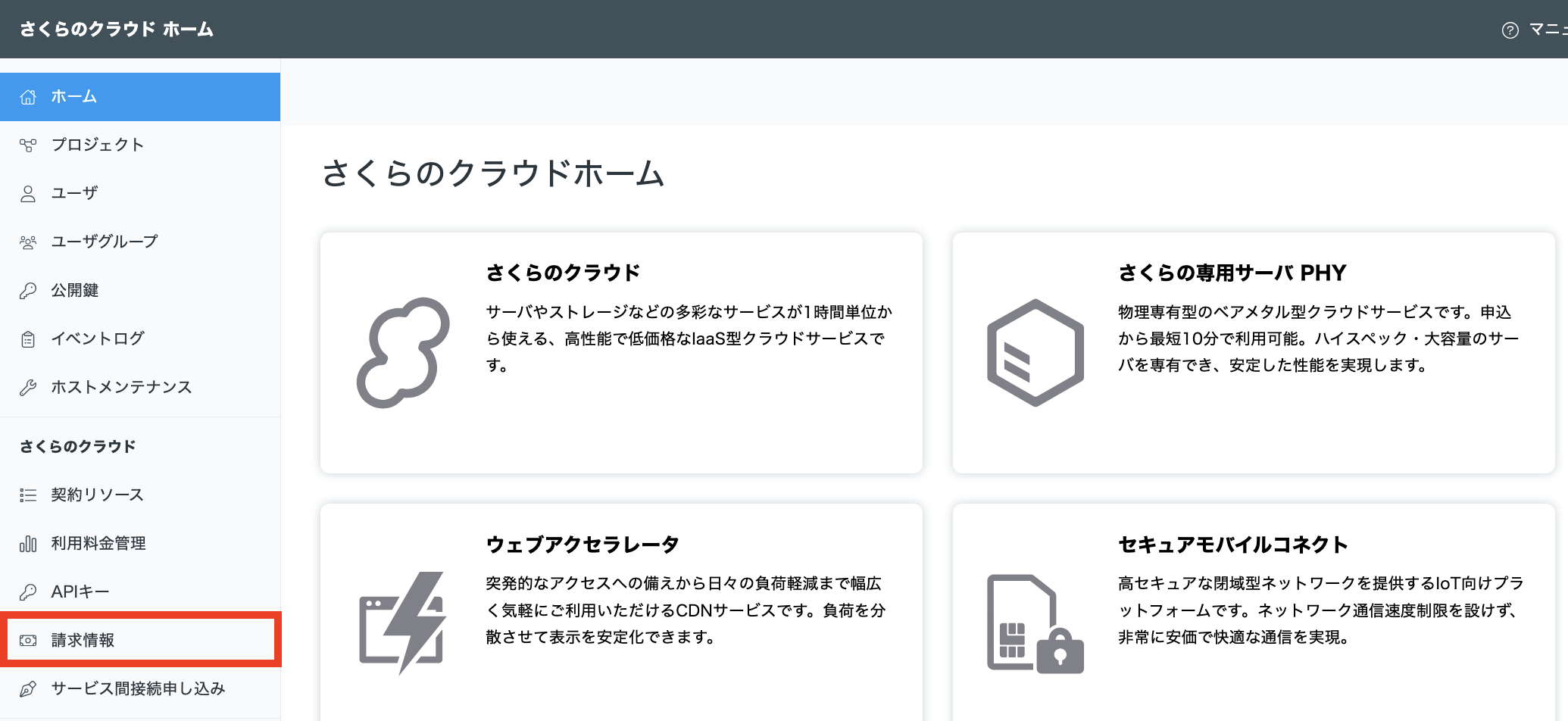Open APIキー menu item
This screenshot has height=721, width=1568.
click(140, 591)
